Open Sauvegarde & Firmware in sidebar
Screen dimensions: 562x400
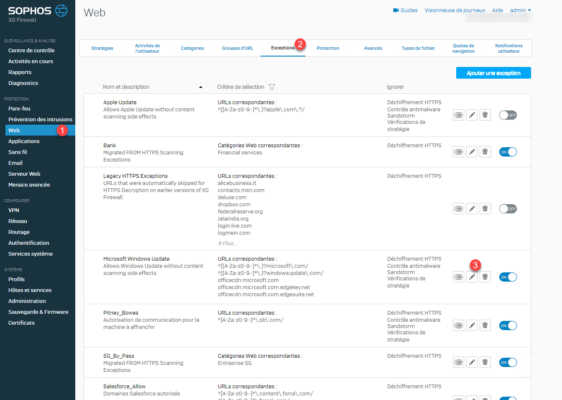tap(38, 312)
